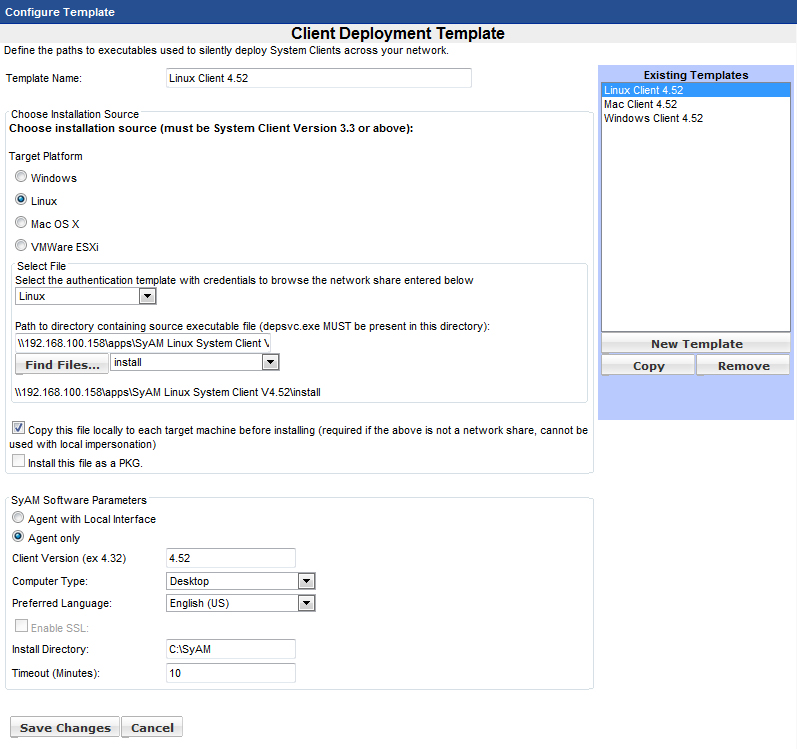Save Changes to the template
Screen dimensions: 797x749
pos(65,728)
